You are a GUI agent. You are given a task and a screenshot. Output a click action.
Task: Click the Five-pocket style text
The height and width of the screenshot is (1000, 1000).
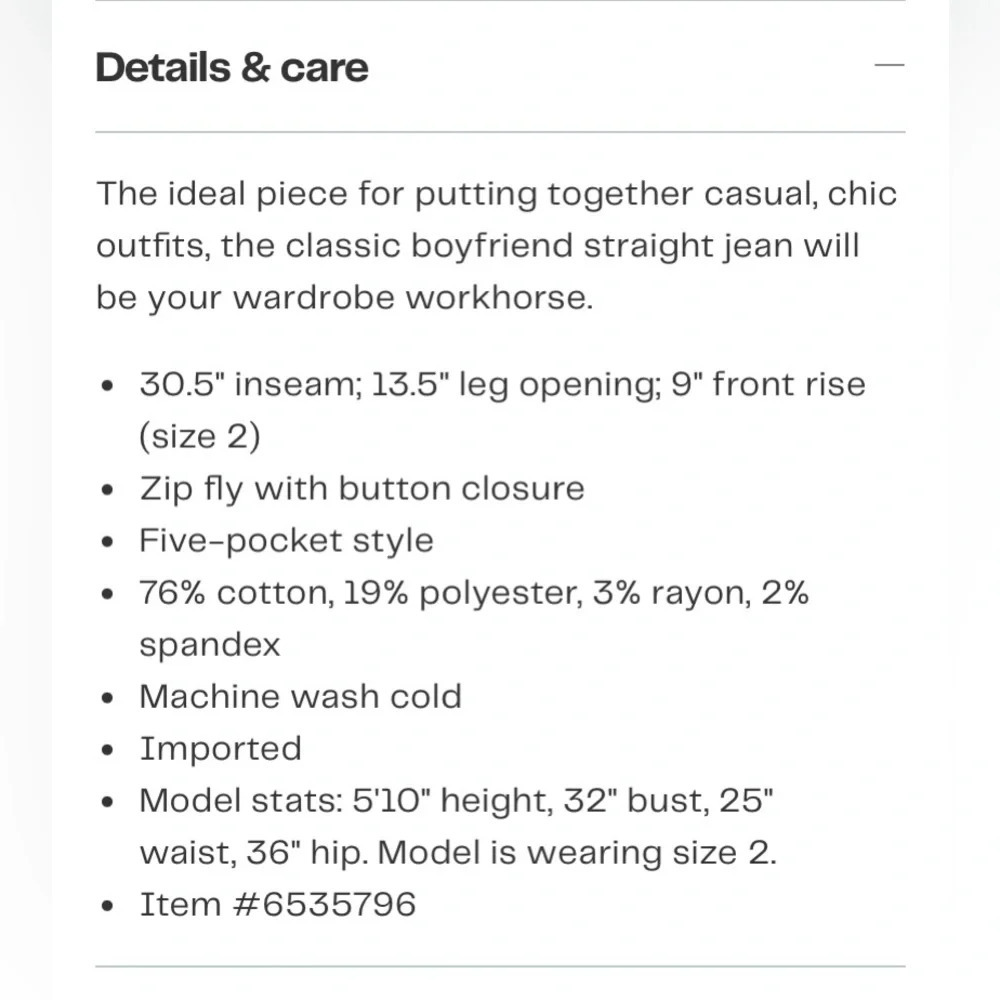286,541
